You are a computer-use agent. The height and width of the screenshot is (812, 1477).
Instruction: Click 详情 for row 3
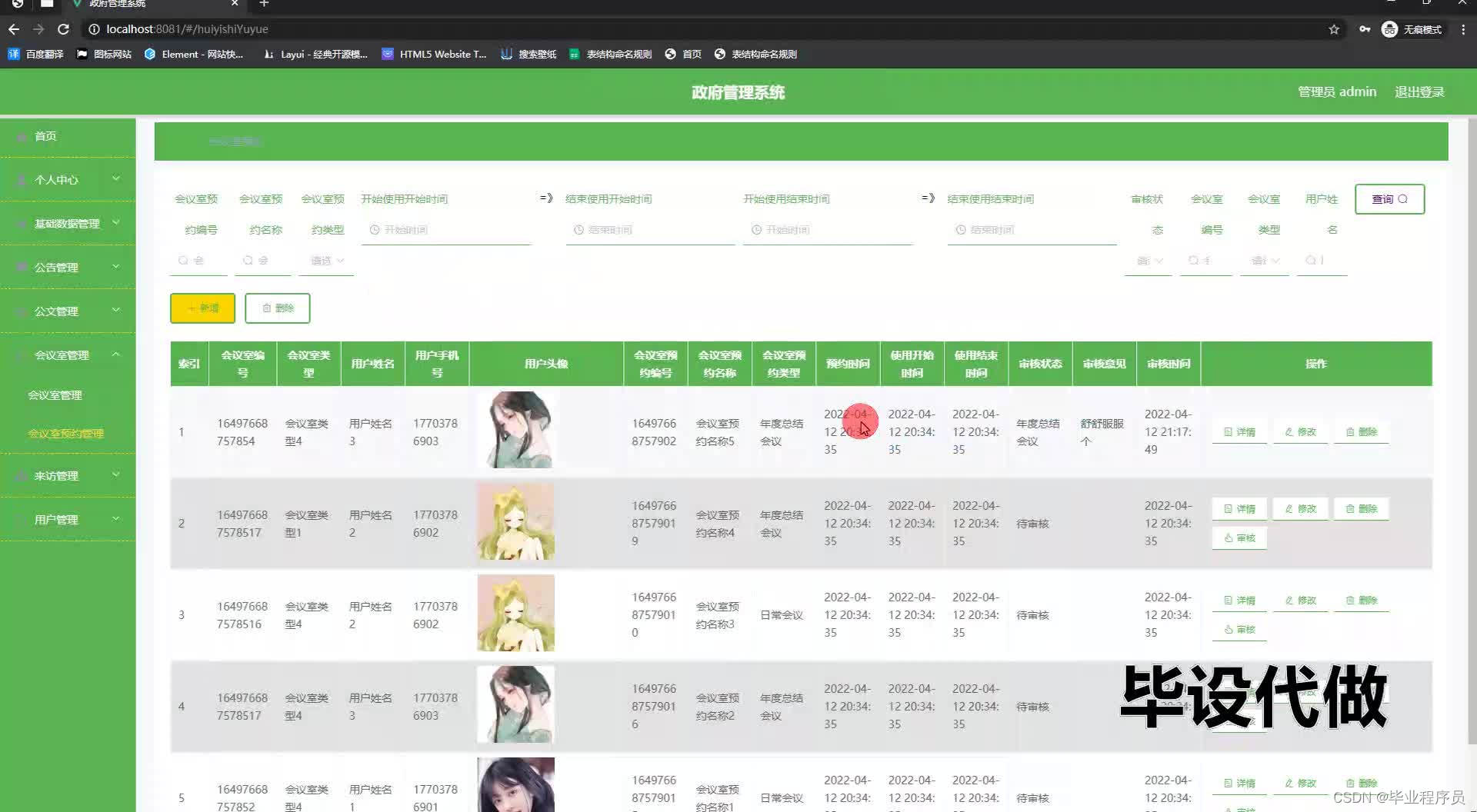pyautogui.click(x=1239, y=601)
